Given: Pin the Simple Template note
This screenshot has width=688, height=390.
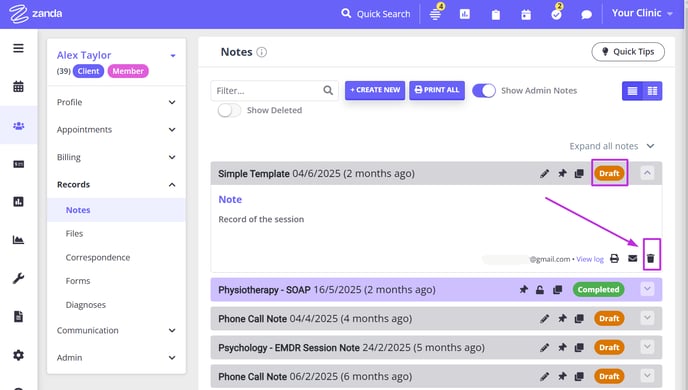Looking at the screenshot, I should click(562, 173).
